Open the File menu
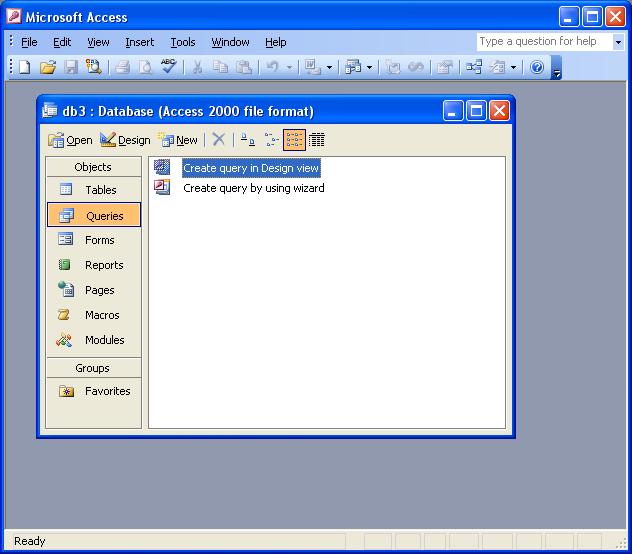 coord(29,42)
